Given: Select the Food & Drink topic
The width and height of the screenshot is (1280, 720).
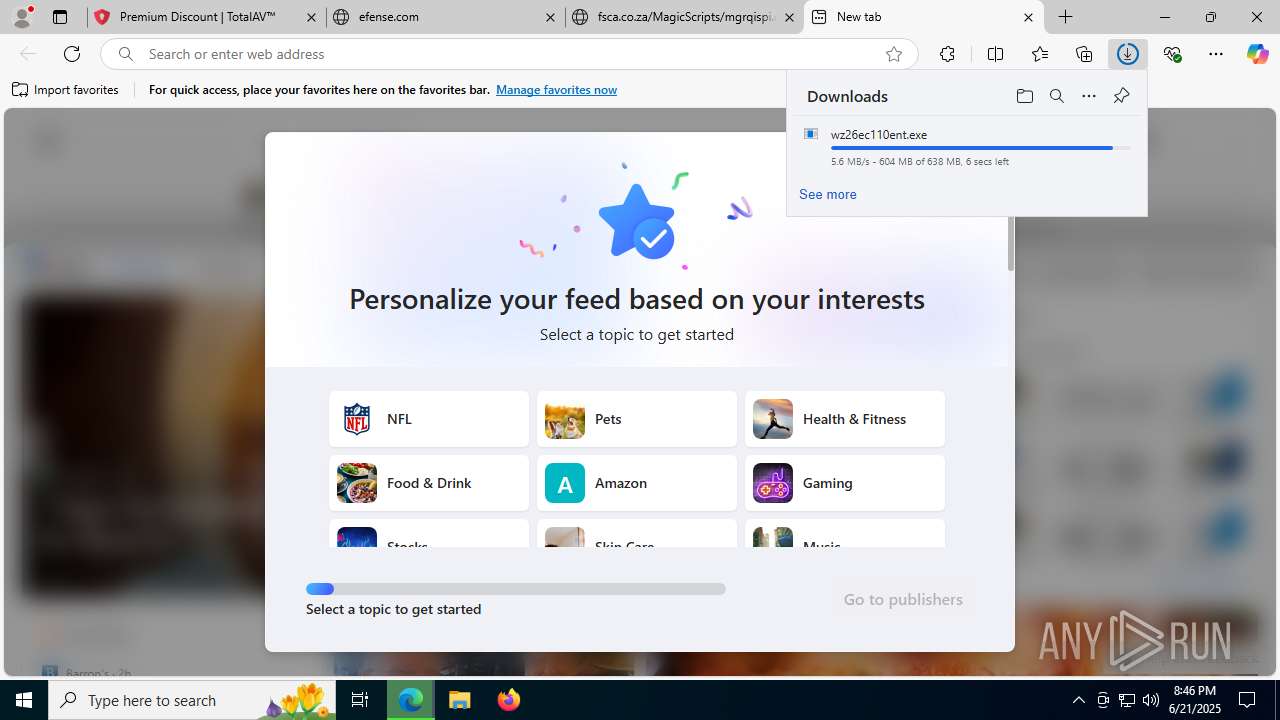Looking at the screenshot, I should 429,483.
